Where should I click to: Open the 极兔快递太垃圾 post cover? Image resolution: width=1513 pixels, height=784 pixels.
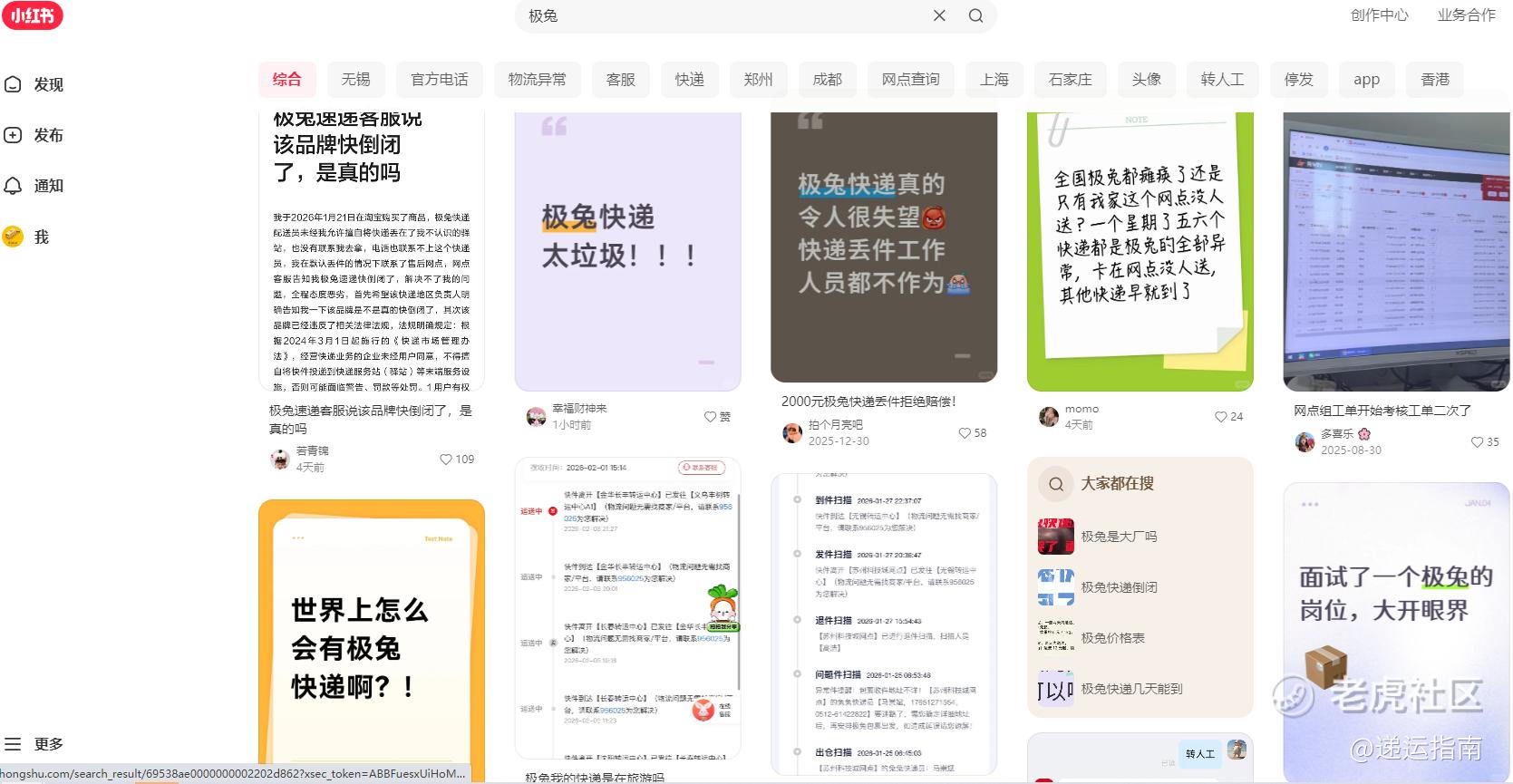tap(628, 252)
